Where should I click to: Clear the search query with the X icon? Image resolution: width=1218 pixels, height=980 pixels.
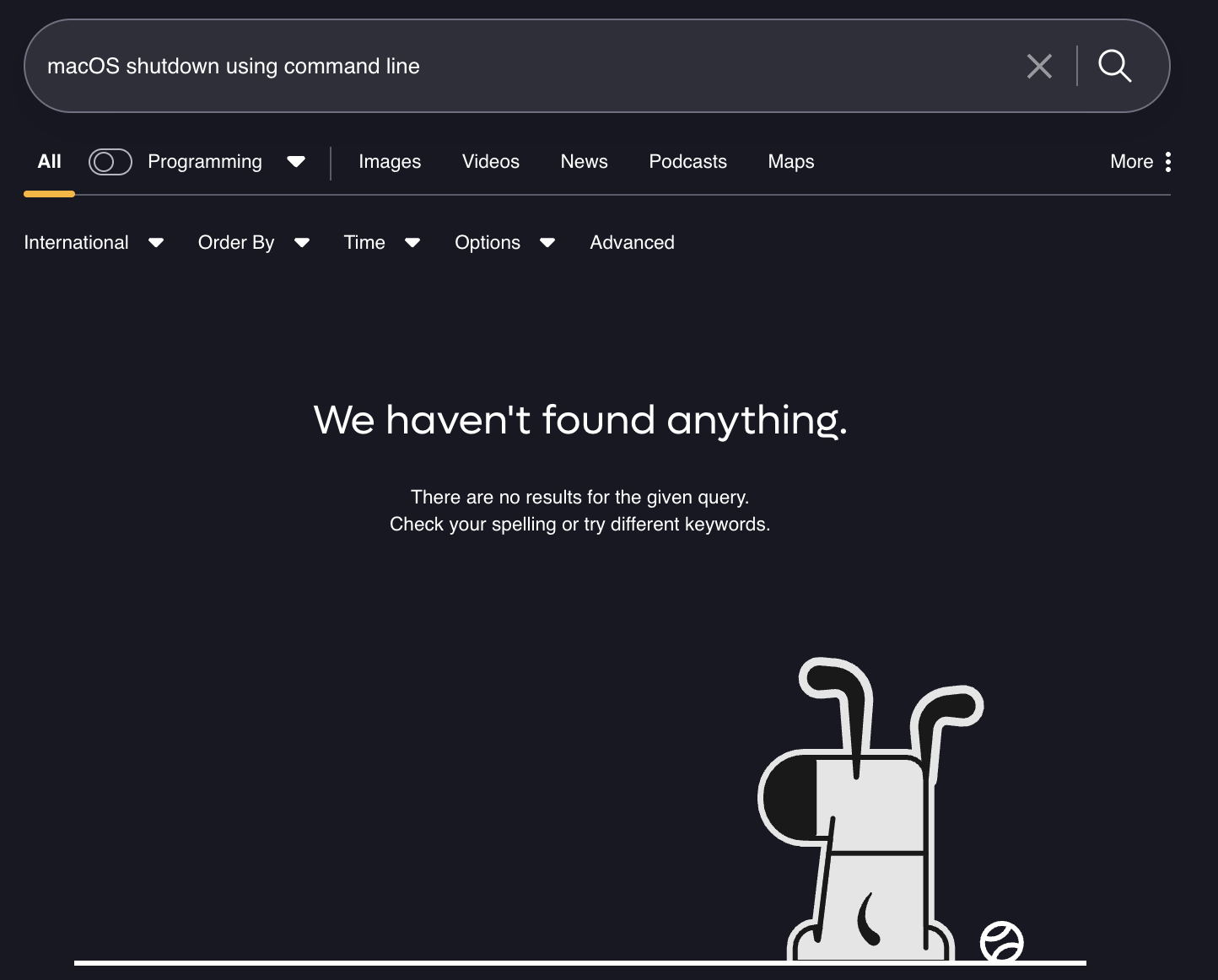tap(1039, 66)
